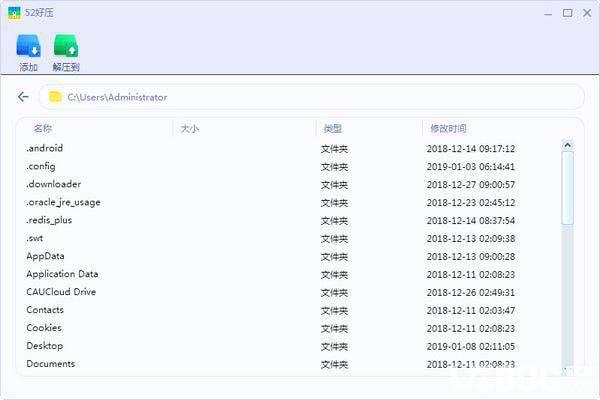
Task: Click 文件夹 type in the .android row
Action: click(334, 149)
